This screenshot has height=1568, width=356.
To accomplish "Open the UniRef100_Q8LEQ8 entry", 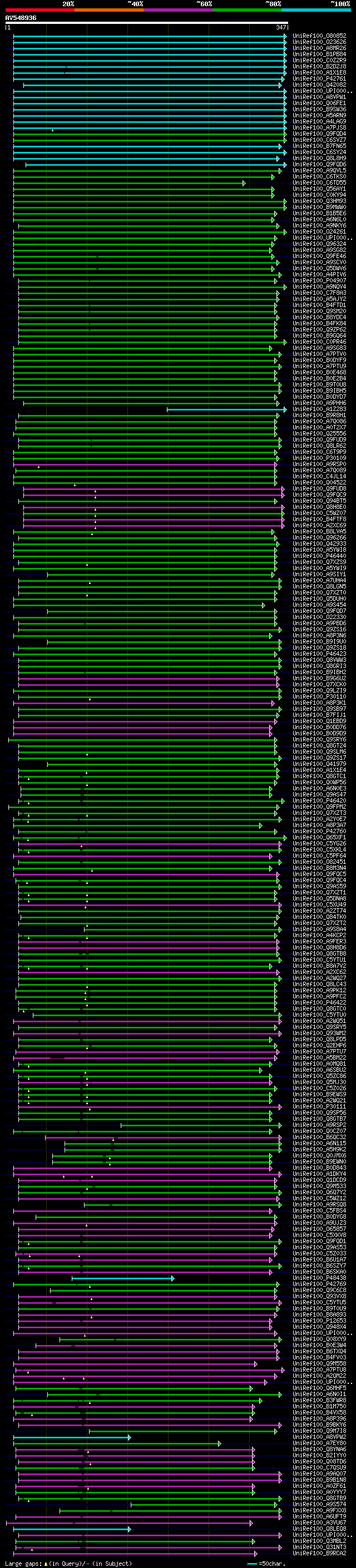I will [x=319, y=1529].
